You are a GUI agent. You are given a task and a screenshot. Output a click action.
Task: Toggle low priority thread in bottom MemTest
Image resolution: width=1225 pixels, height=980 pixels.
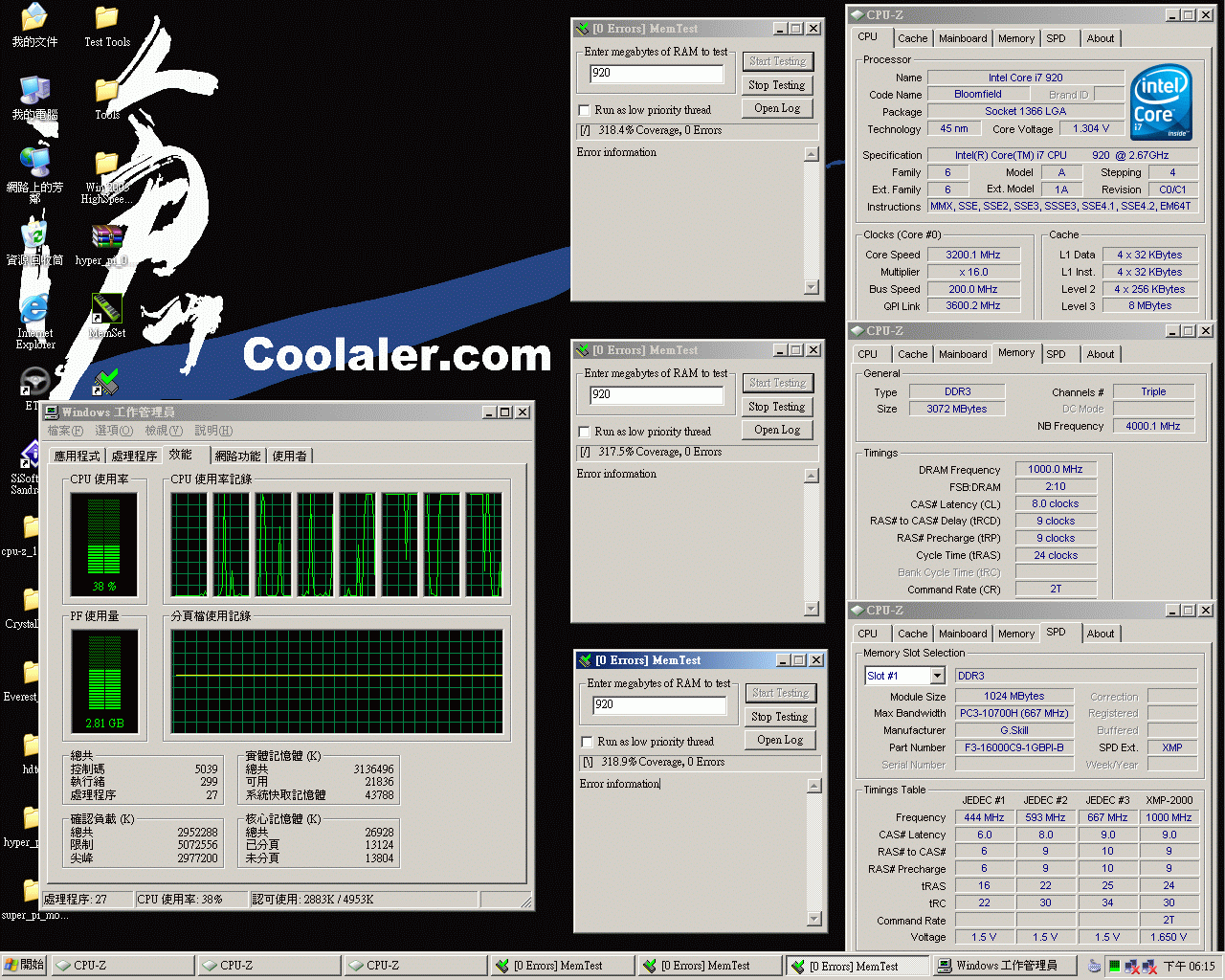pos(588,742)
